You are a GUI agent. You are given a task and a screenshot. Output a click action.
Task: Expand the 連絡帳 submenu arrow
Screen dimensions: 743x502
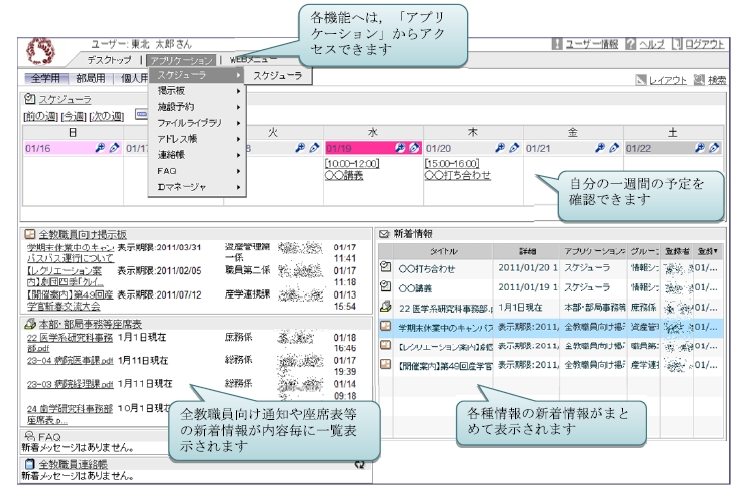point(238,155)
